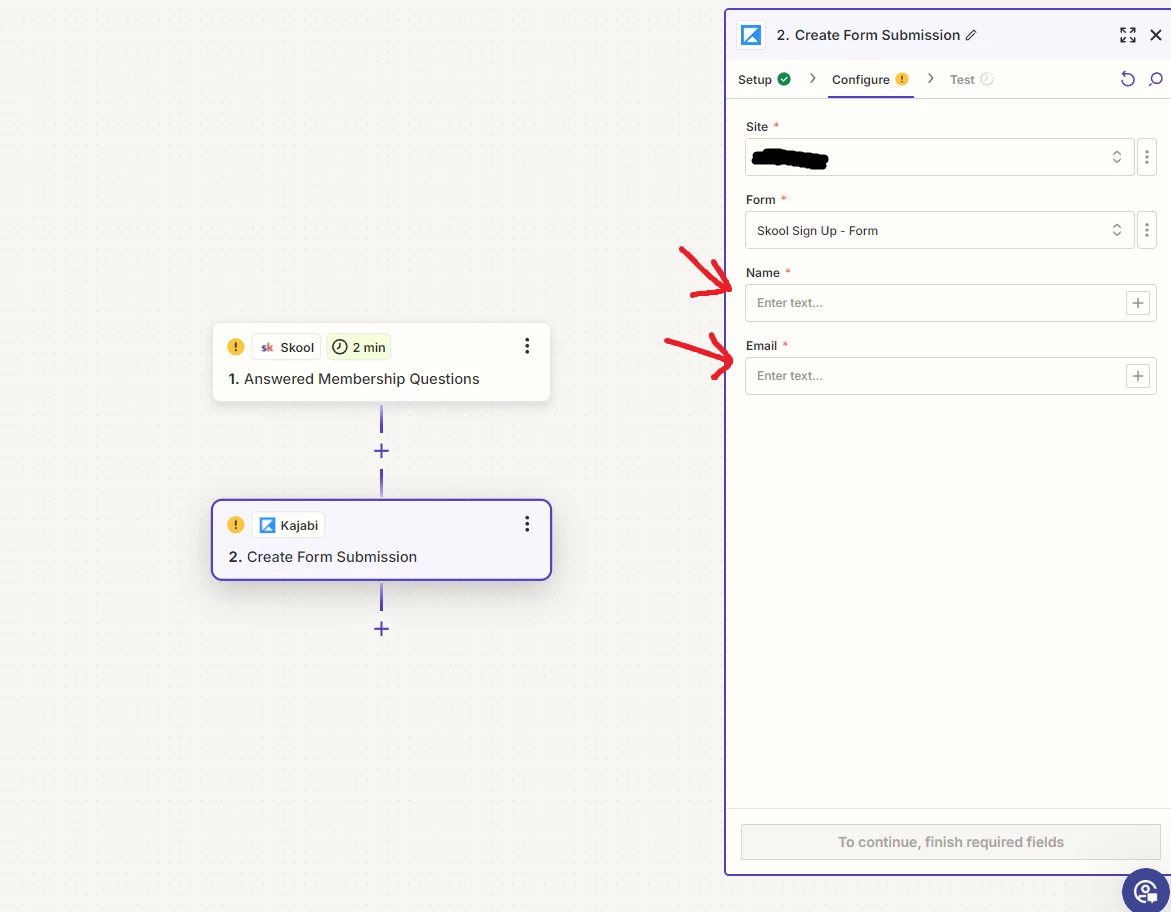
Task: Select the Kajabi Create Form Submission step
Action: point(381,540)
